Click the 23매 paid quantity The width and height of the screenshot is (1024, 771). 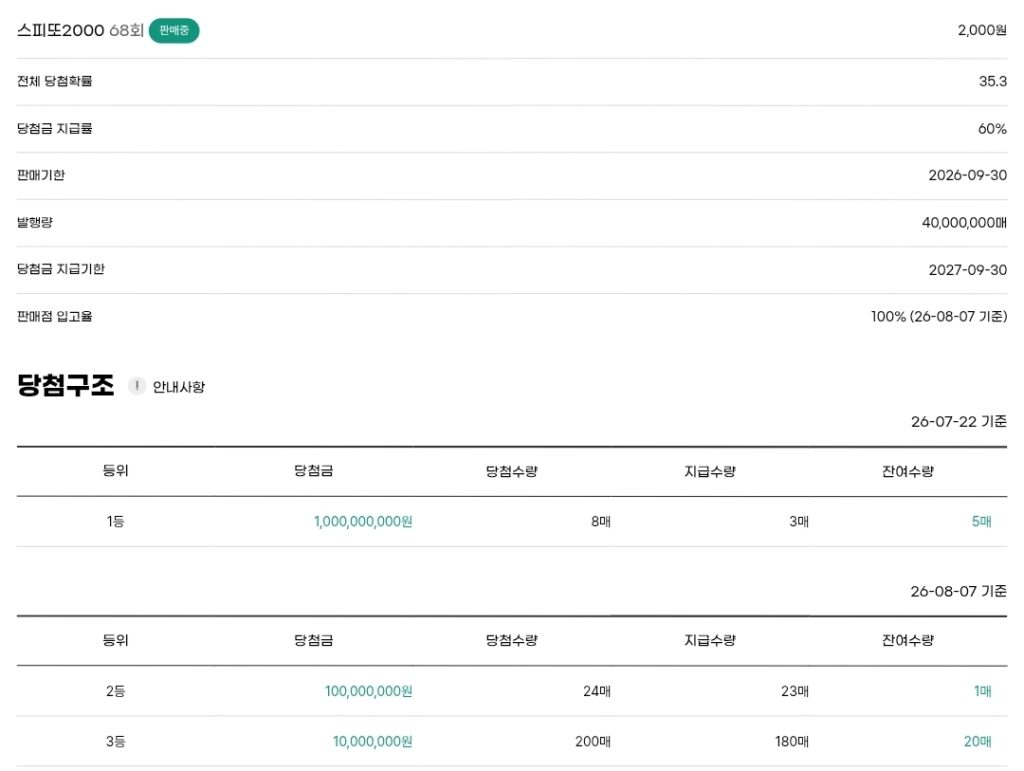click(x=795, y=691)
